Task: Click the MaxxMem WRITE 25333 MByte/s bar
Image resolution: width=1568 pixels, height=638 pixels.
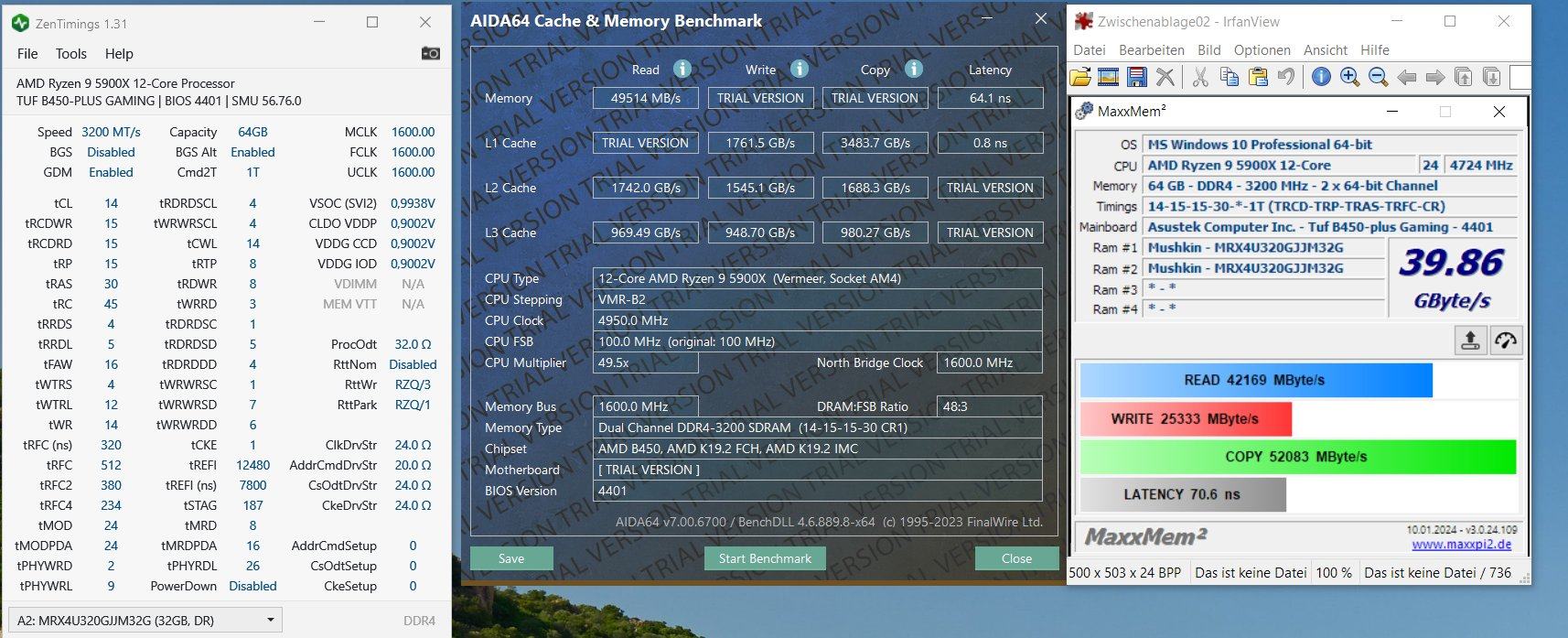Action: [1186, 418]
